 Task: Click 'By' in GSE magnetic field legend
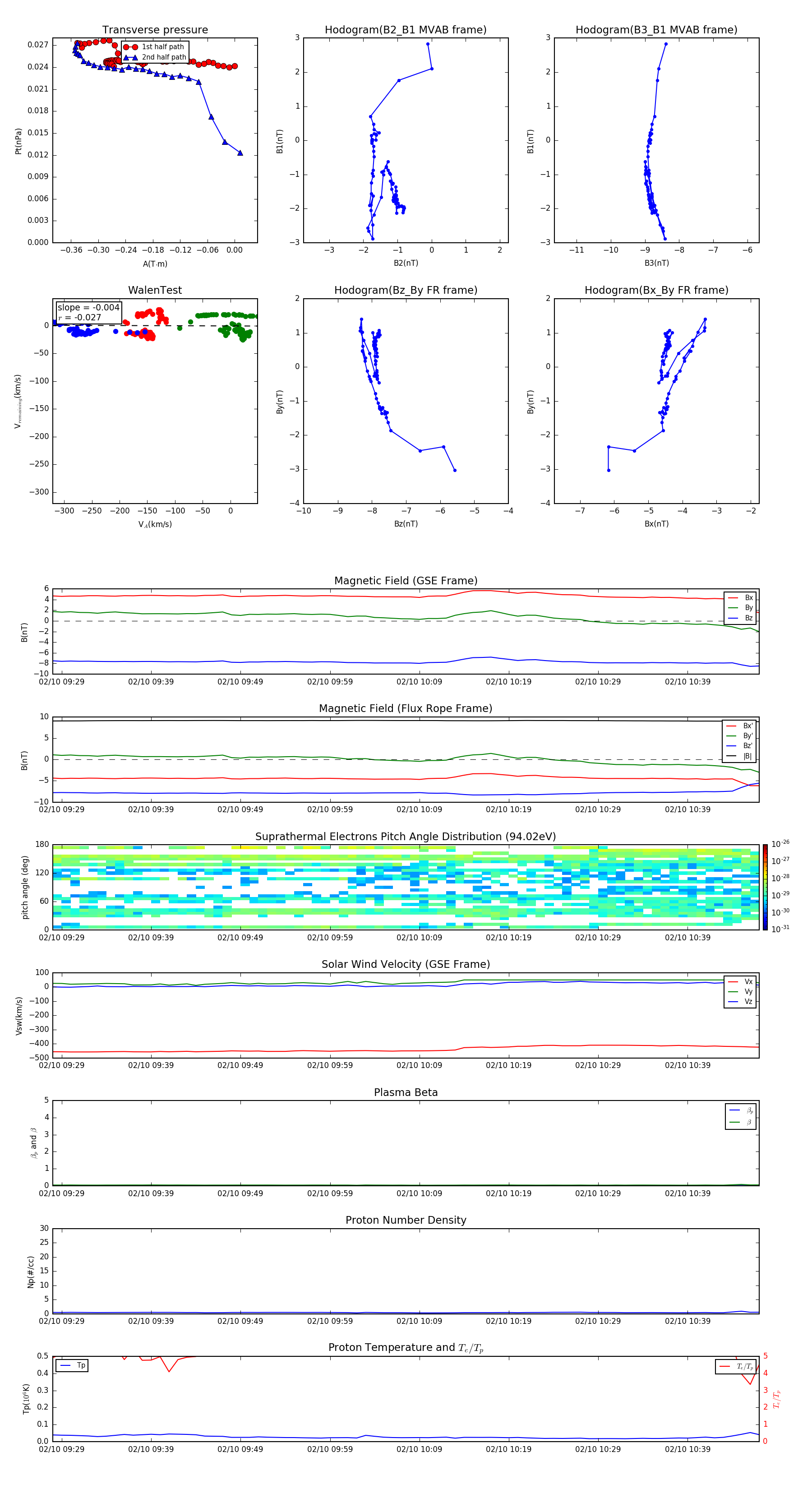pos(749,608)
